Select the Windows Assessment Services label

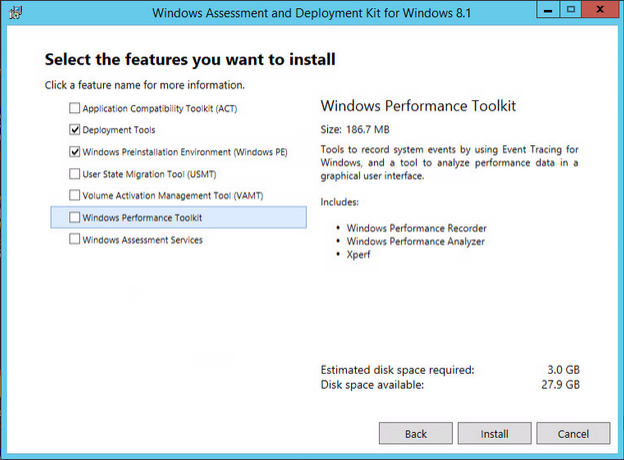142,240
